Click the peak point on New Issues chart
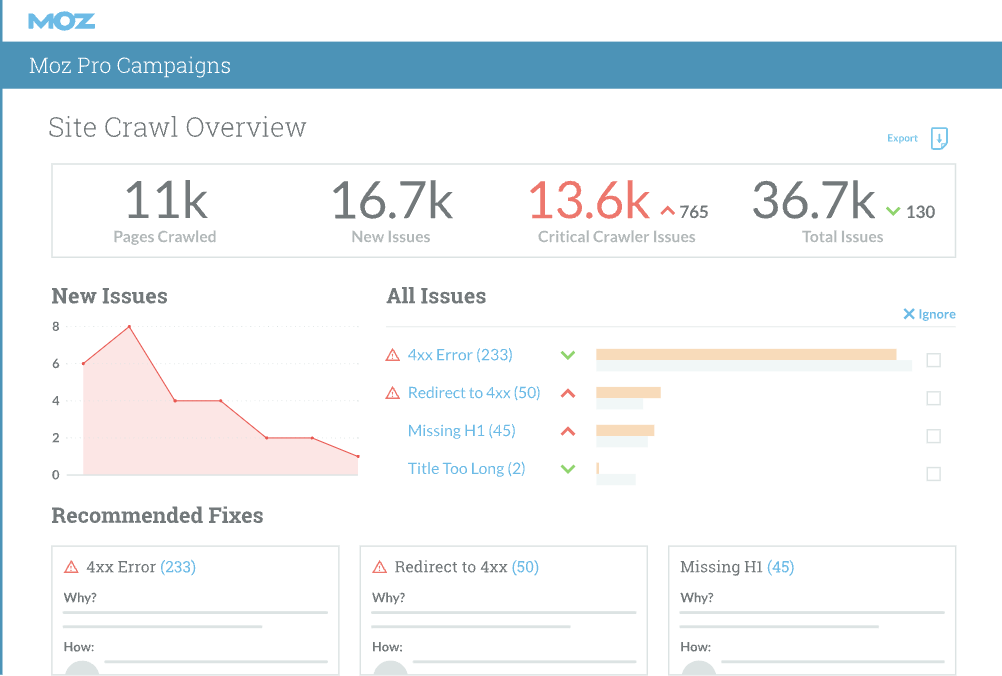 pyautogui.click(x=129, y=326)
